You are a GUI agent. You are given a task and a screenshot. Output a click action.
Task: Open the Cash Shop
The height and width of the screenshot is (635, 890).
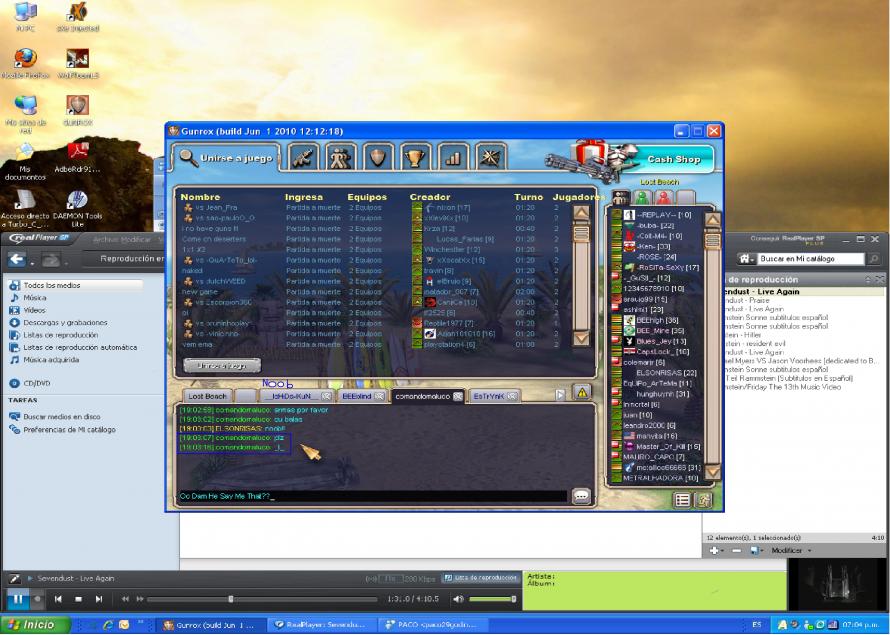(672, 159)
